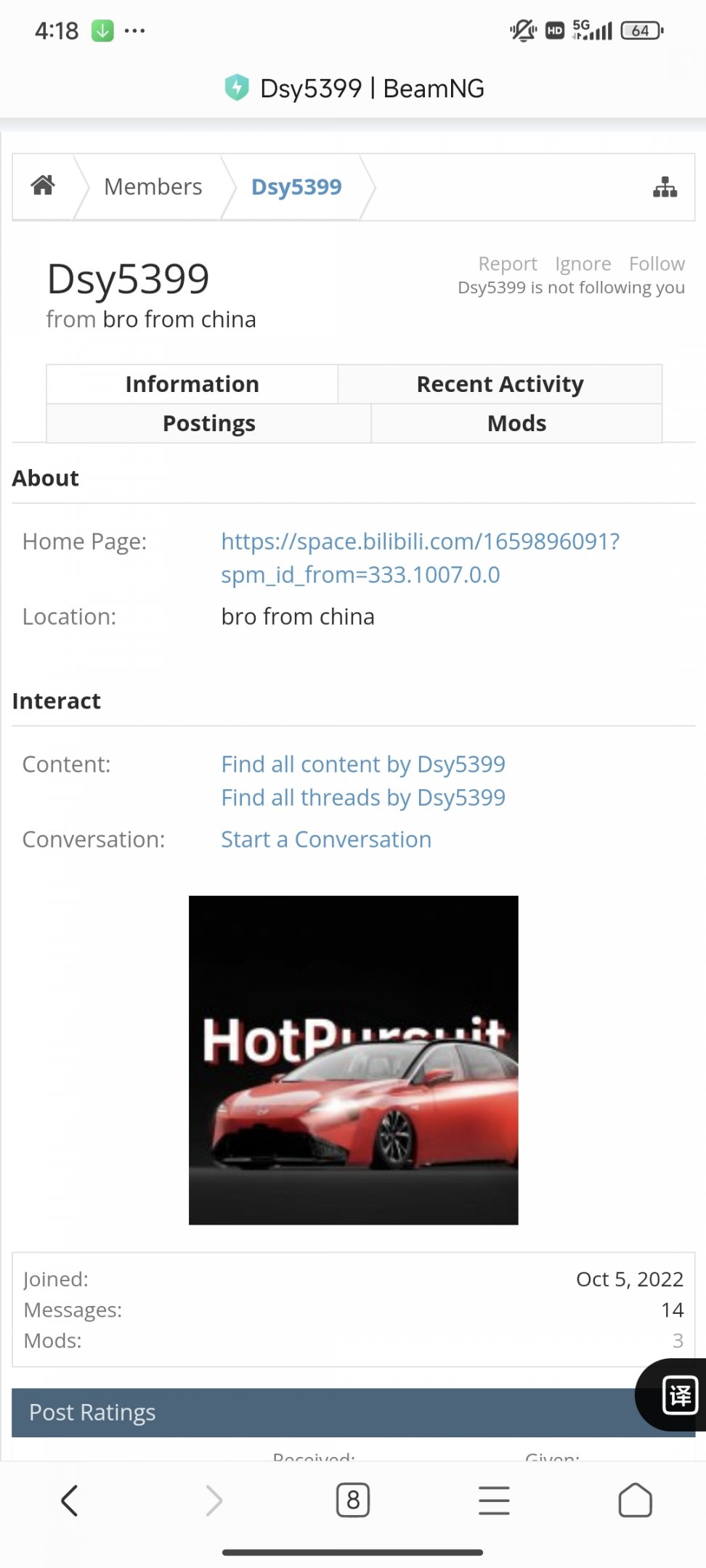Tap the browser forward arrow

pos(214,1500)
